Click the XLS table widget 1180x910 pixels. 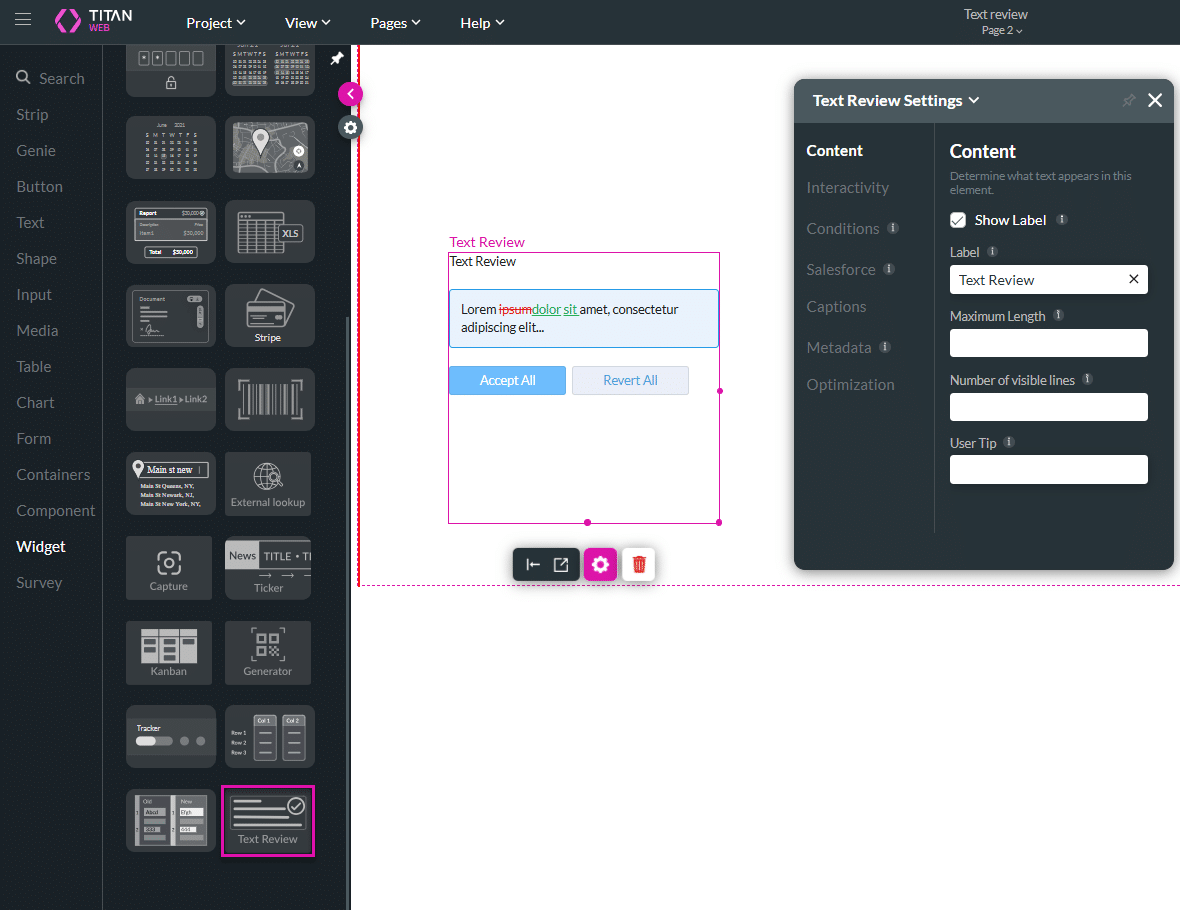(269, 232)
